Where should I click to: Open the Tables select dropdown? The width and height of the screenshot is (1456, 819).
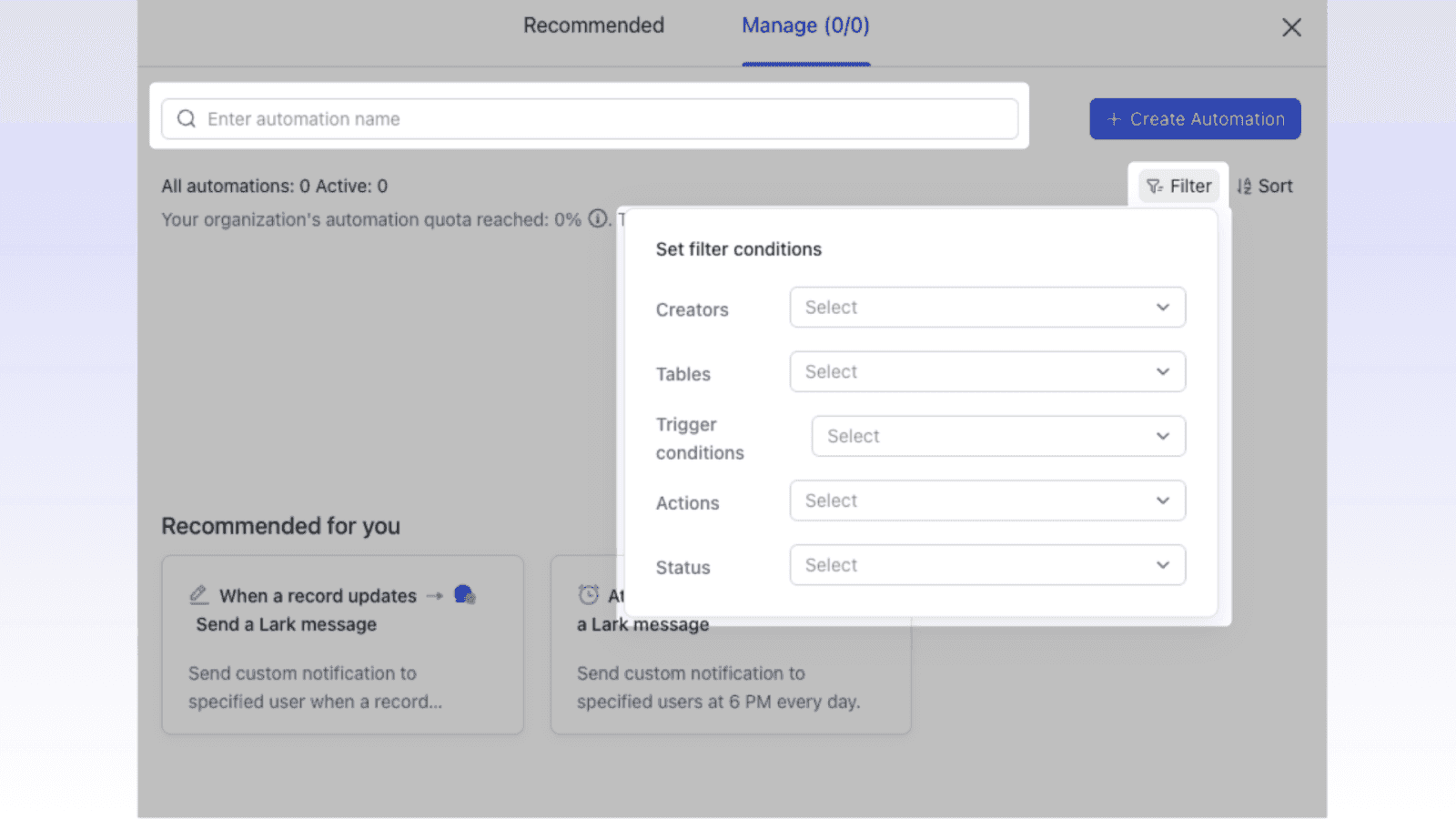click(x=986, y=371)
